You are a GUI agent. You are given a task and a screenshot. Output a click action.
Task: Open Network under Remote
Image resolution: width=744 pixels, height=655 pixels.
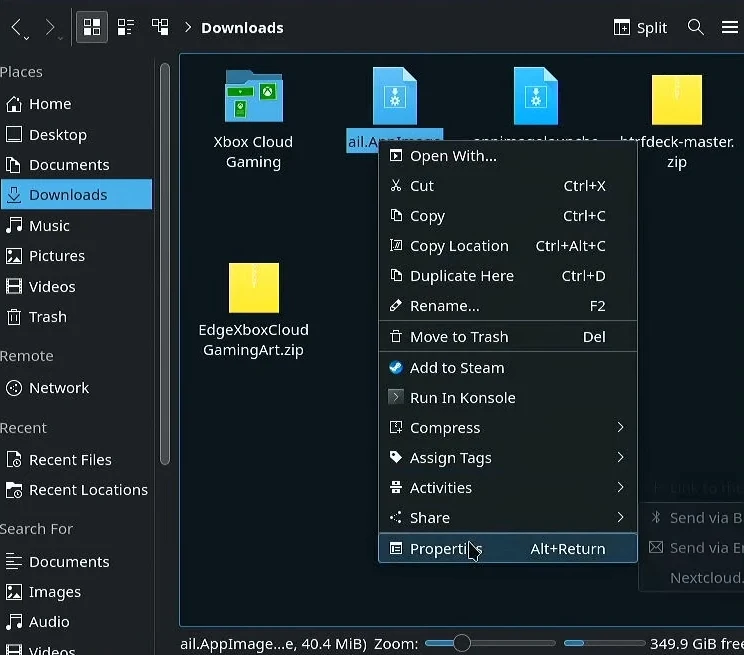click(76, 388)
